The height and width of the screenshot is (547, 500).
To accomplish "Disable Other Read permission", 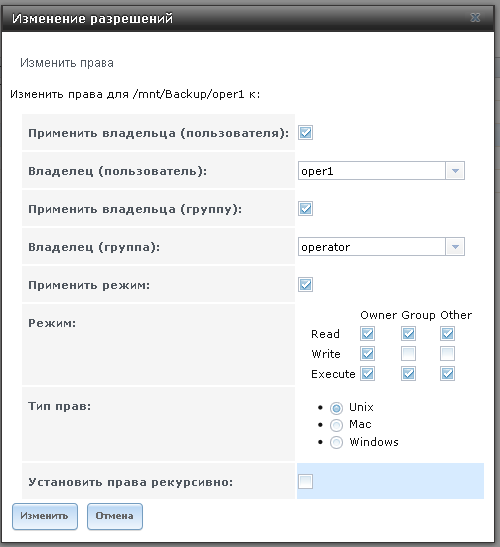I will pyautogui.click(x=447, y=334).
